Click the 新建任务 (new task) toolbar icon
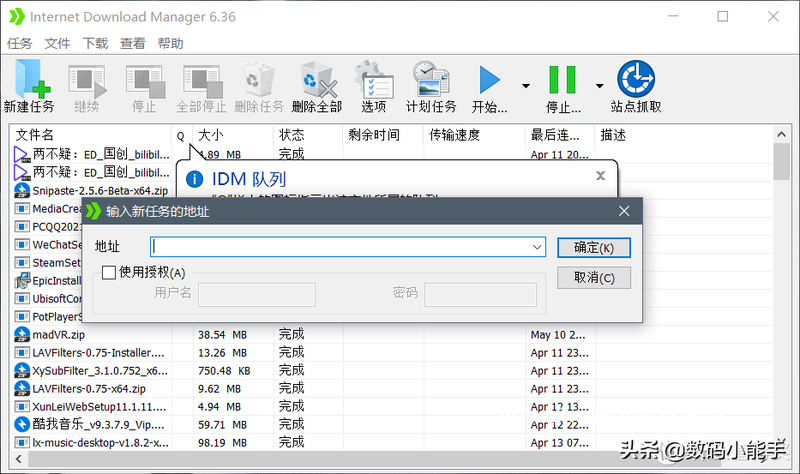Screen dimensions: 800x474 pos(33,79)
